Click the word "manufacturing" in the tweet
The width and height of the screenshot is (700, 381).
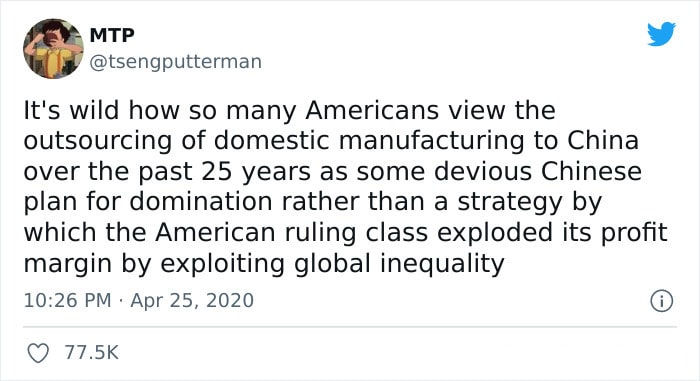(432, 141)
